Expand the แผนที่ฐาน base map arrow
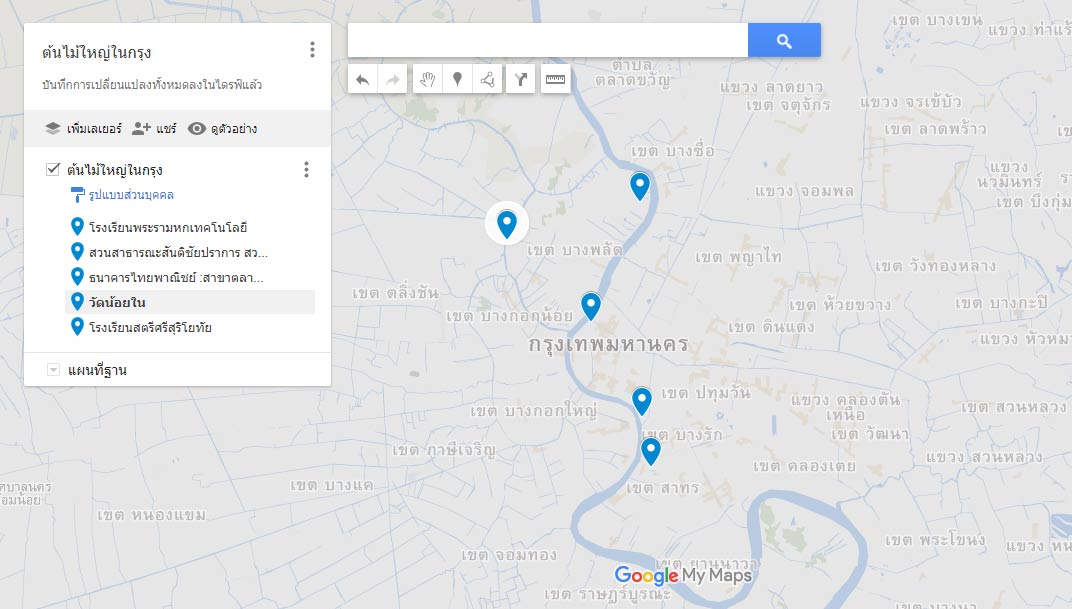The height and width of the screenshot is (609, 1072). click(54, 370)
